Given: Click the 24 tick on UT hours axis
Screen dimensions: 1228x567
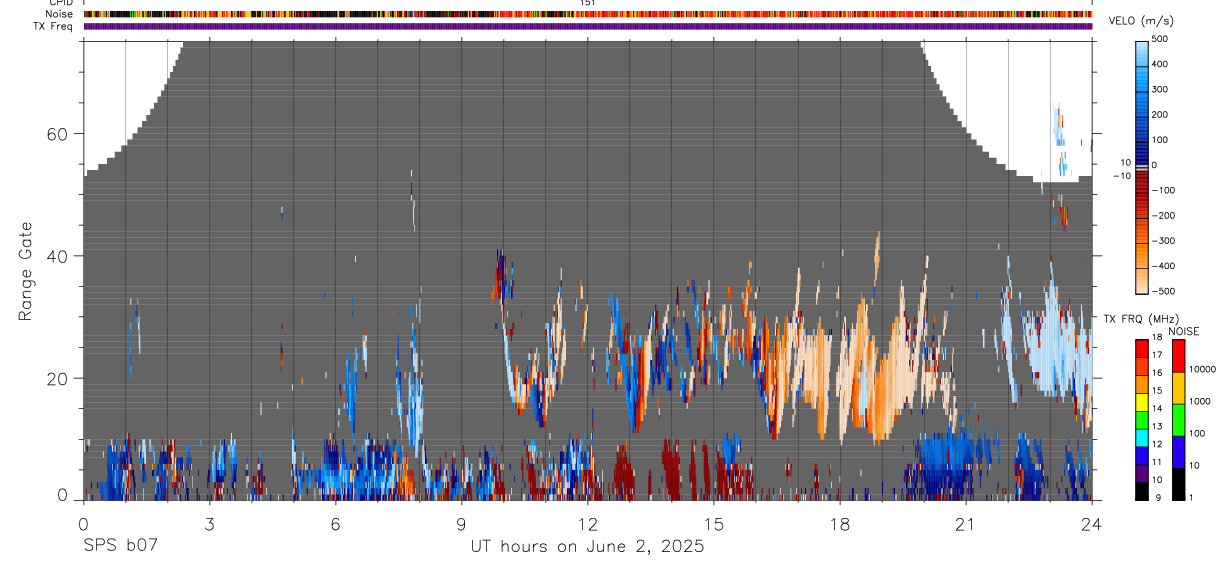Looking at the screenshot, I should (1092, 523).
